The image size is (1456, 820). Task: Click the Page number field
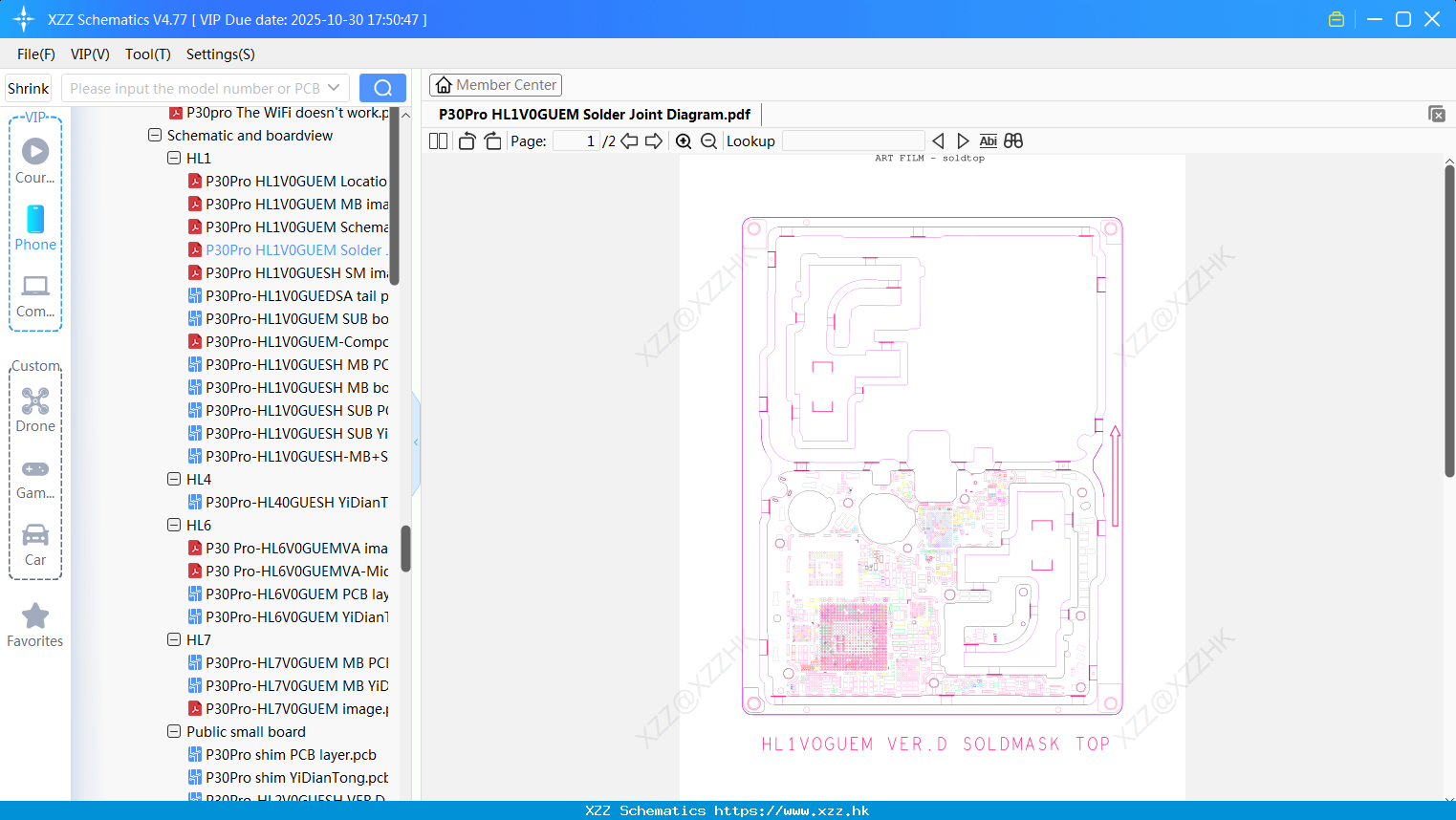[576, 141]
